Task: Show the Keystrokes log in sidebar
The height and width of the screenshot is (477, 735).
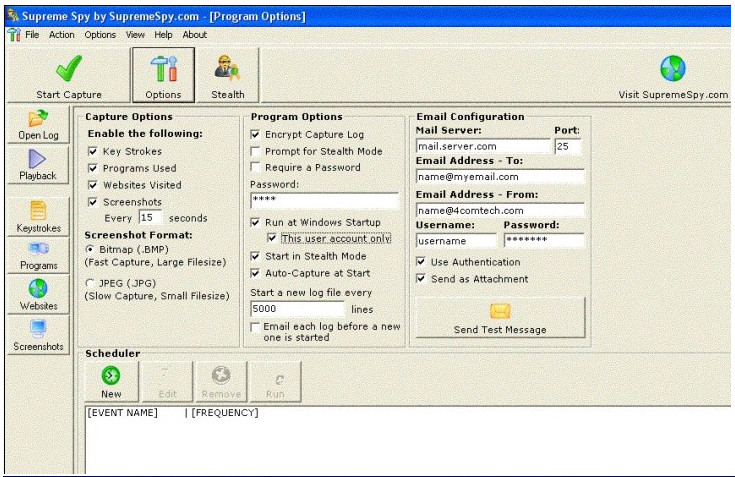Action: (38, 216)
